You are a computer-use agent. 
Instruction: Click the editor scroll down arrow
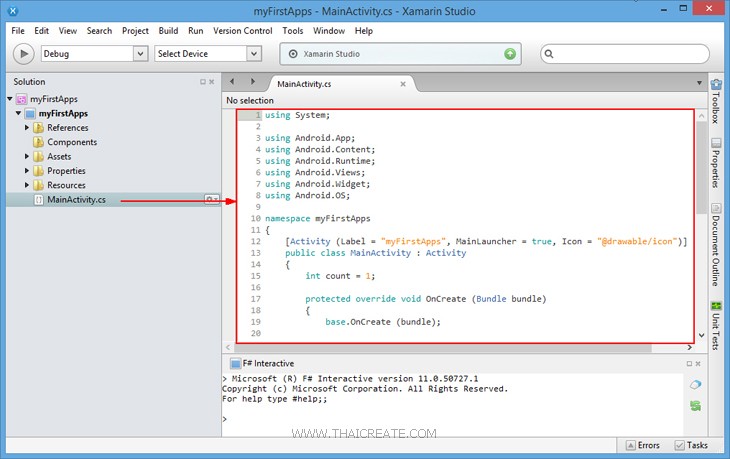(x=702, y=335)
